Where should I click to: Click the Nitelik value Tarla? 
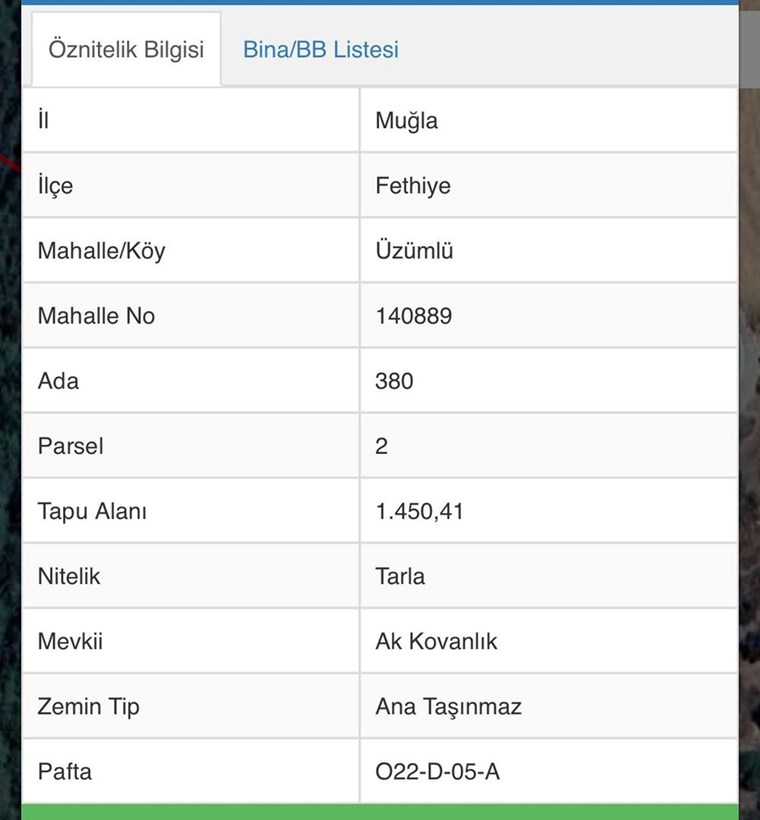click(400, 576)
